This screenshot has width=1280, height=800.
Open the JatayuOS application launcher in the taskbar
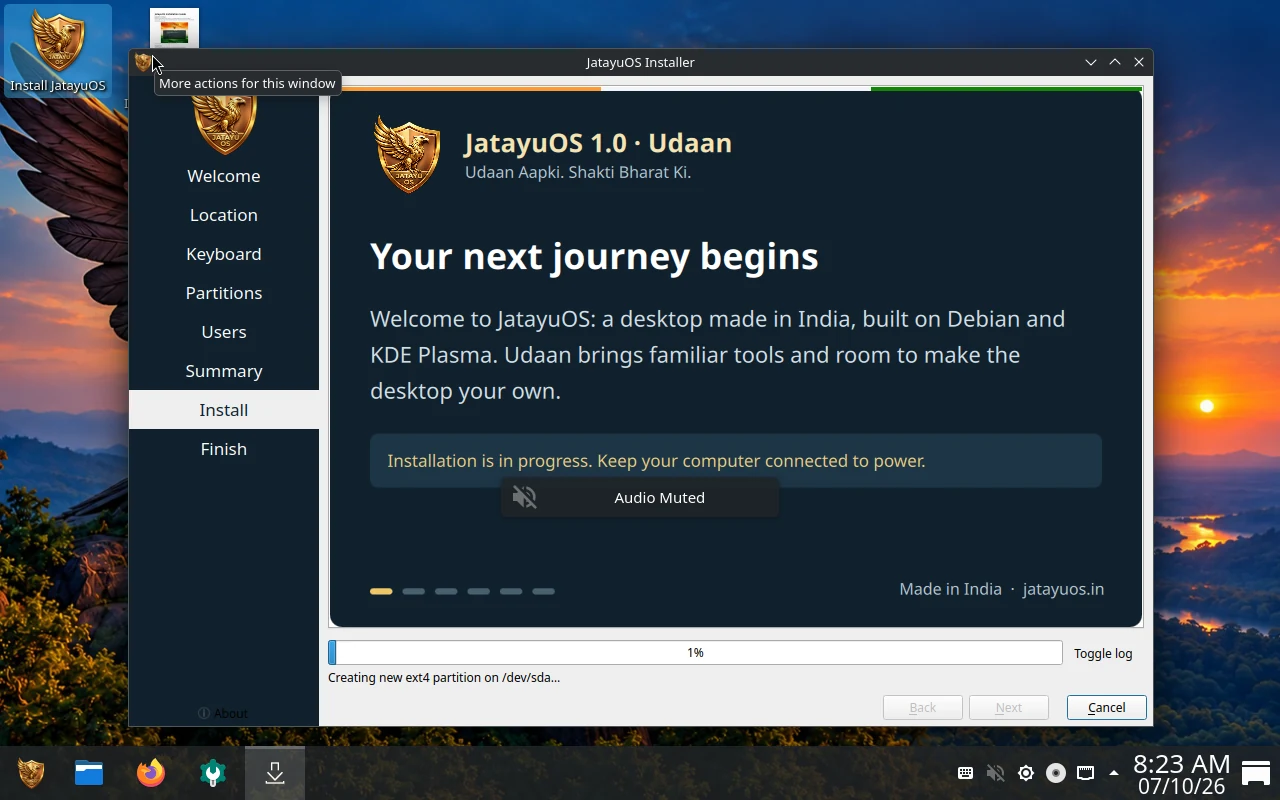pos(31,773)
